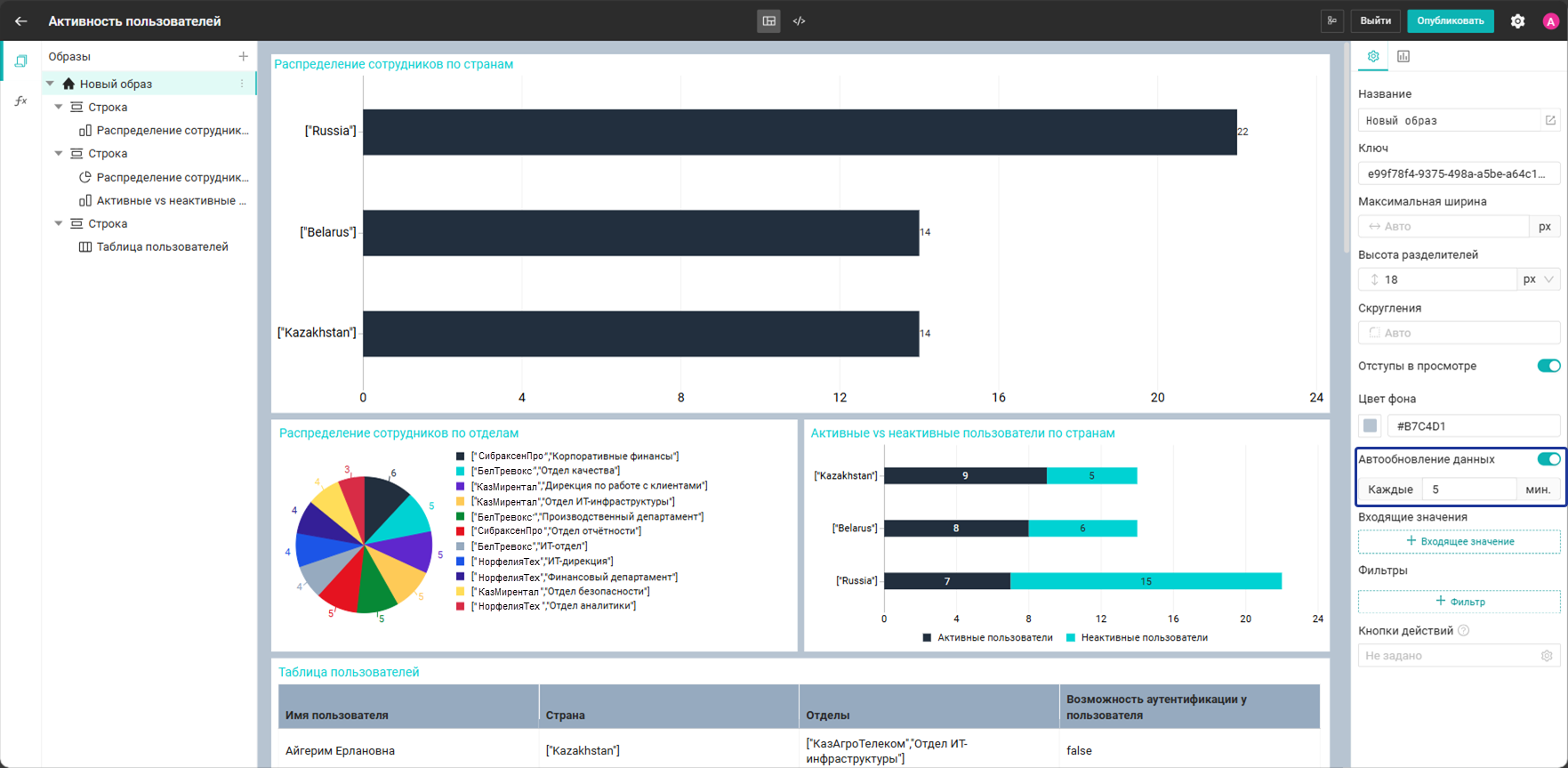Open Новый образ options menu dots
This screenshot has width=1568, height=768.
pyautogui.click(x=242, y=84)
